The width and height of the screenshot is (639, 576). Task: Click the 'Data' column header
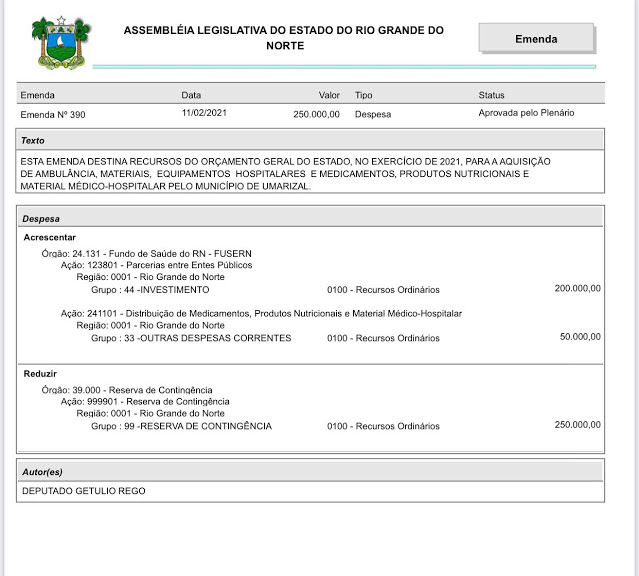191,95
